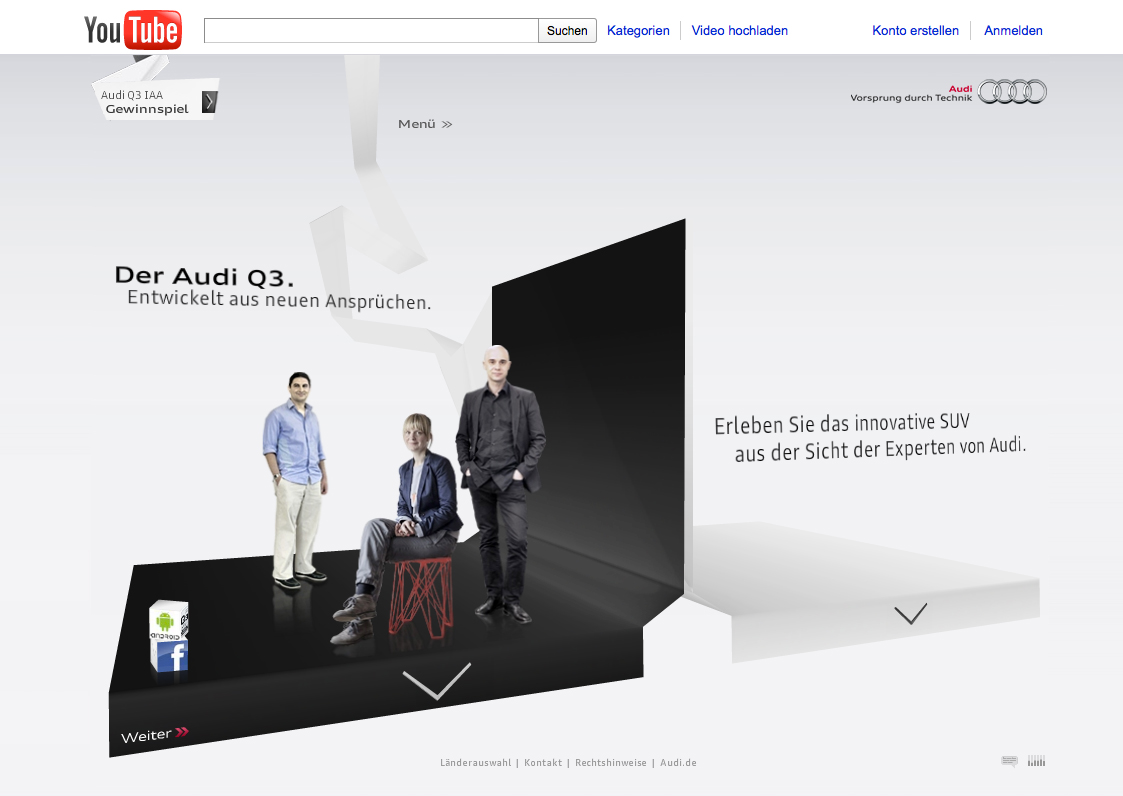The width and height of the screenshot is (1123, 796).
Task: Click 'aus der Sicht der Experten von Audi.' text
Action: click(880, 449)
